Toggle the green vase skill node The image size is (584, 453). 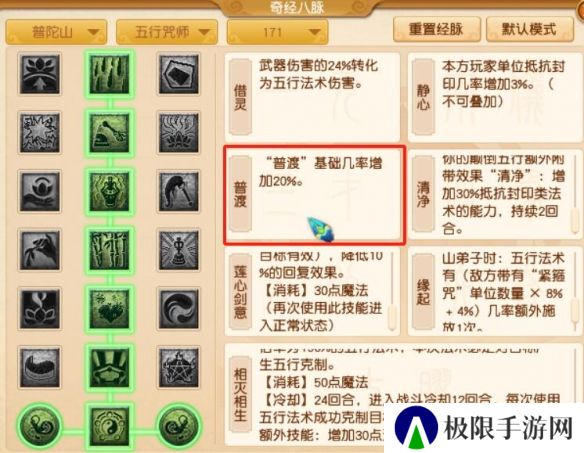[x=109, y=191]
